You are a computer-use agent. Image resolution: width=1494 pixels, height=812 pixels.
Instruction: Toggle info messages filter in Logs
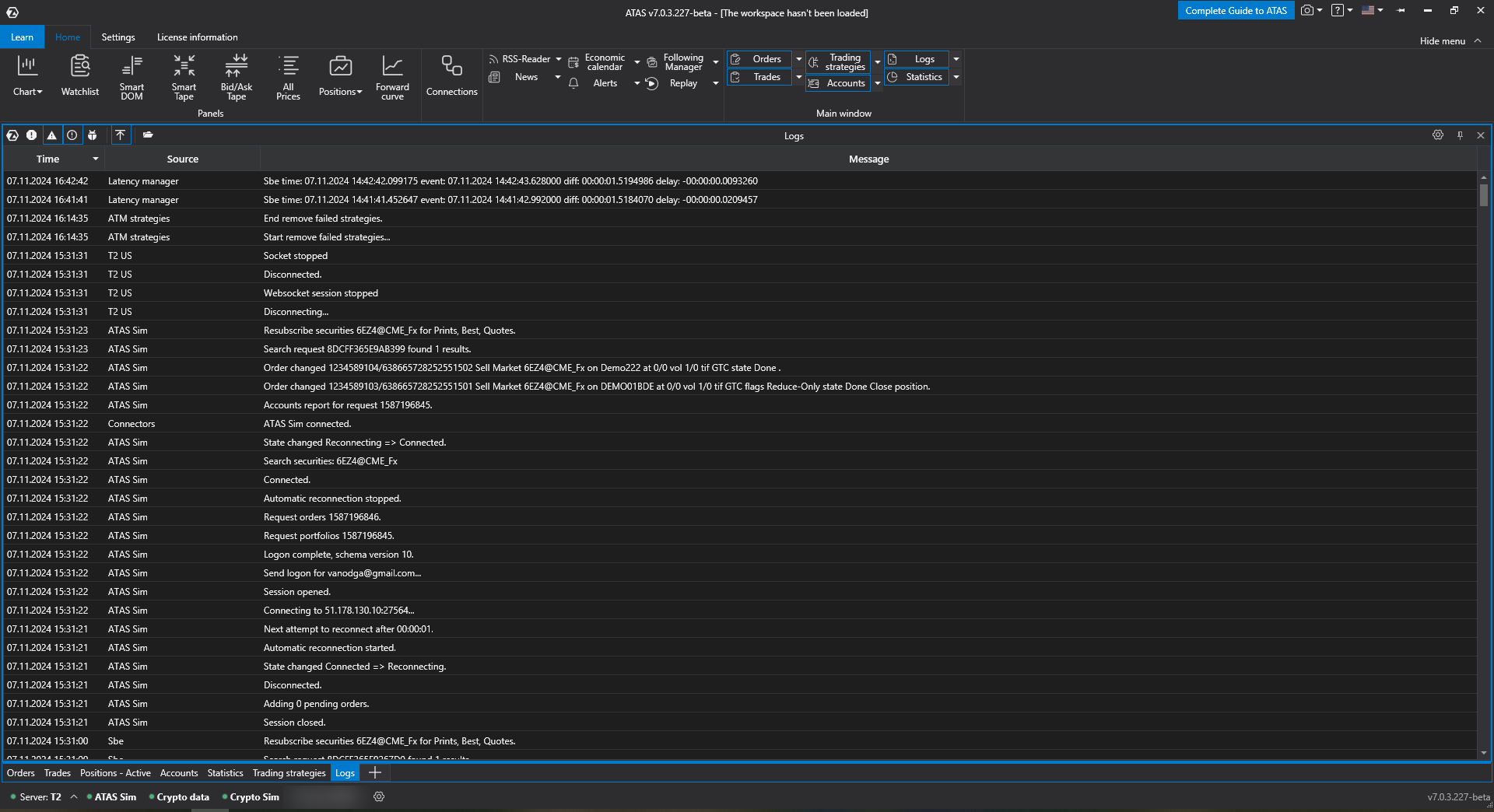click(x=72, y=135)
